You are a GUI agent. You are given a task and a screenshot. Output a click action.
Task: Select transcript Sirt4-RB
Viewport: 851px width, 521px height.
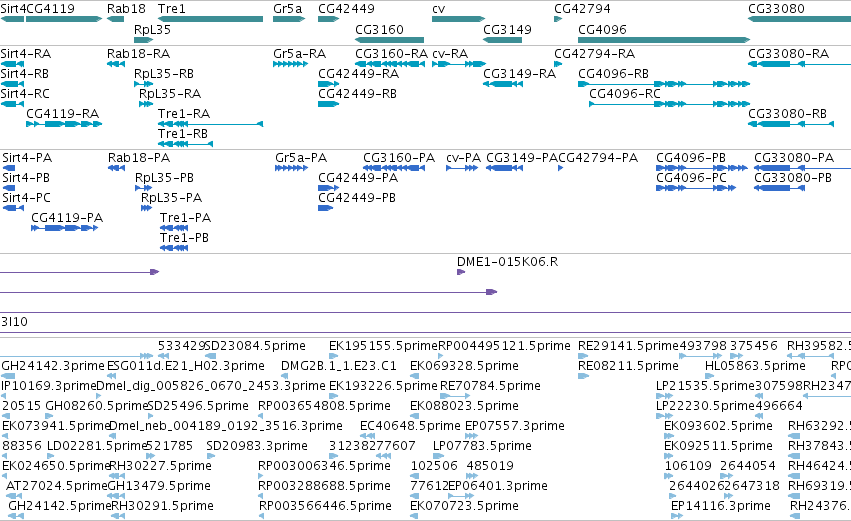25,74
